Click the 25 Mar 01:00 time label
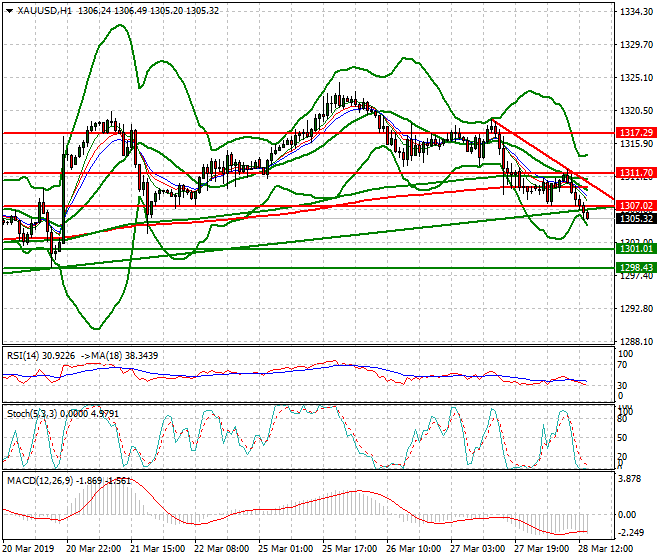The width and height of the screenshot is (660, 560). [x=285, y=549]
